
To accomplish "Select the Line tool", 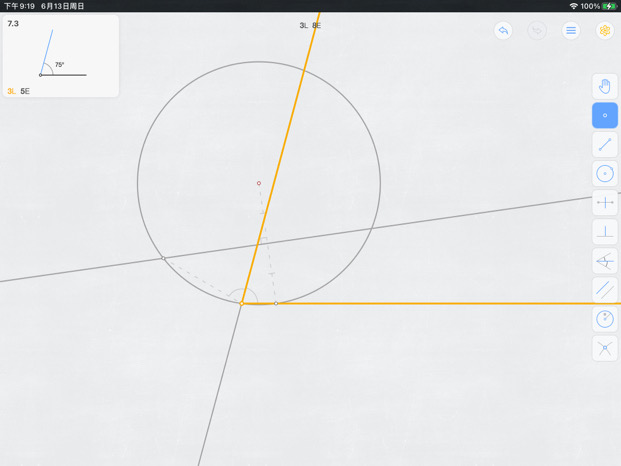I will [605, 145].
